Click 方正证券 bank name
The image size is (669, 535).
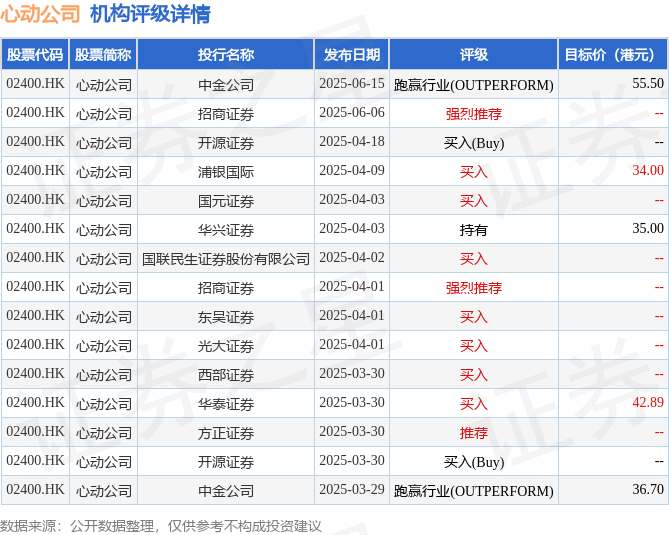point(226,433)
